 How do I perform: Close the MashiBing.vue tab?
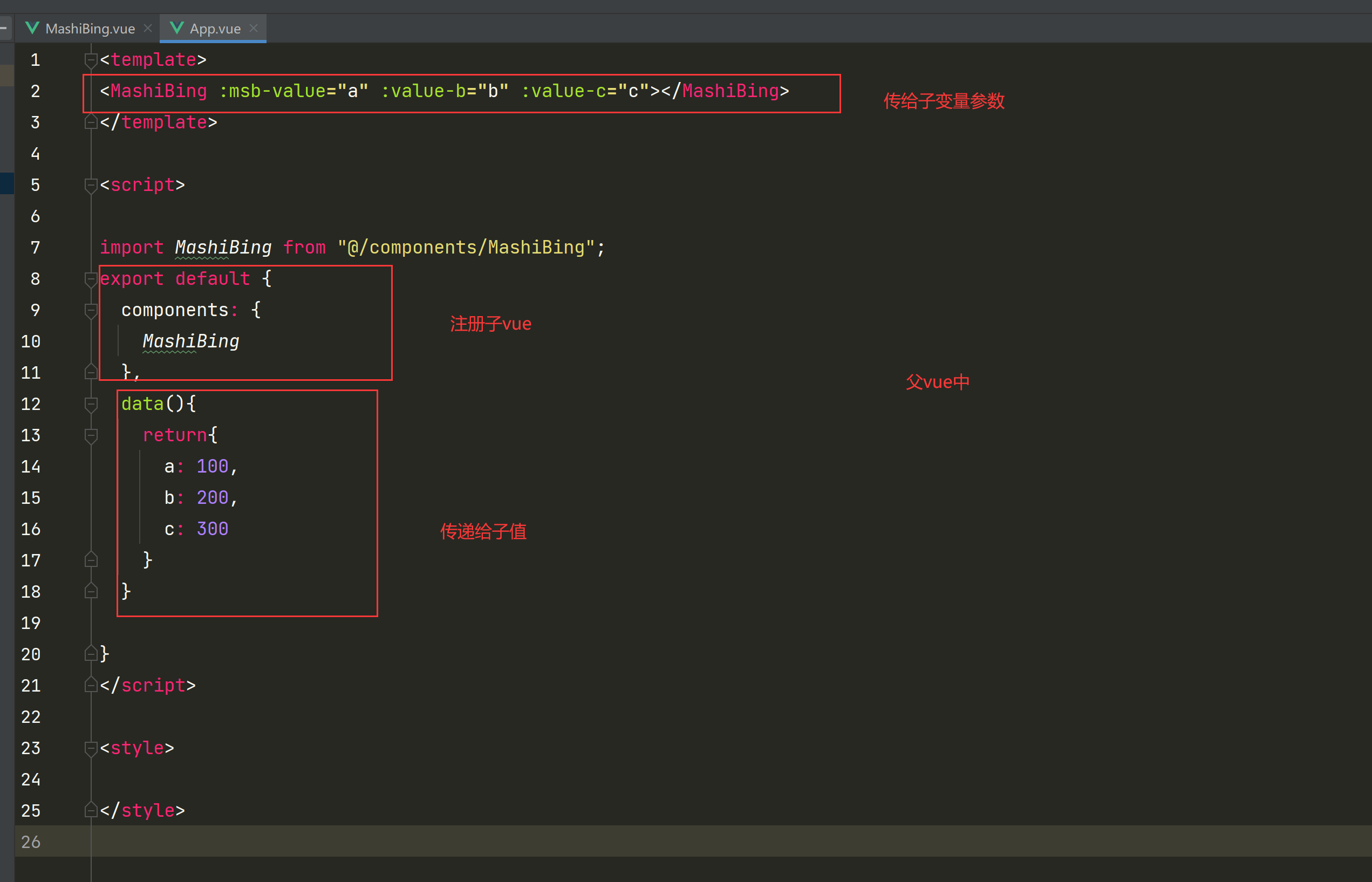point(148,28)
